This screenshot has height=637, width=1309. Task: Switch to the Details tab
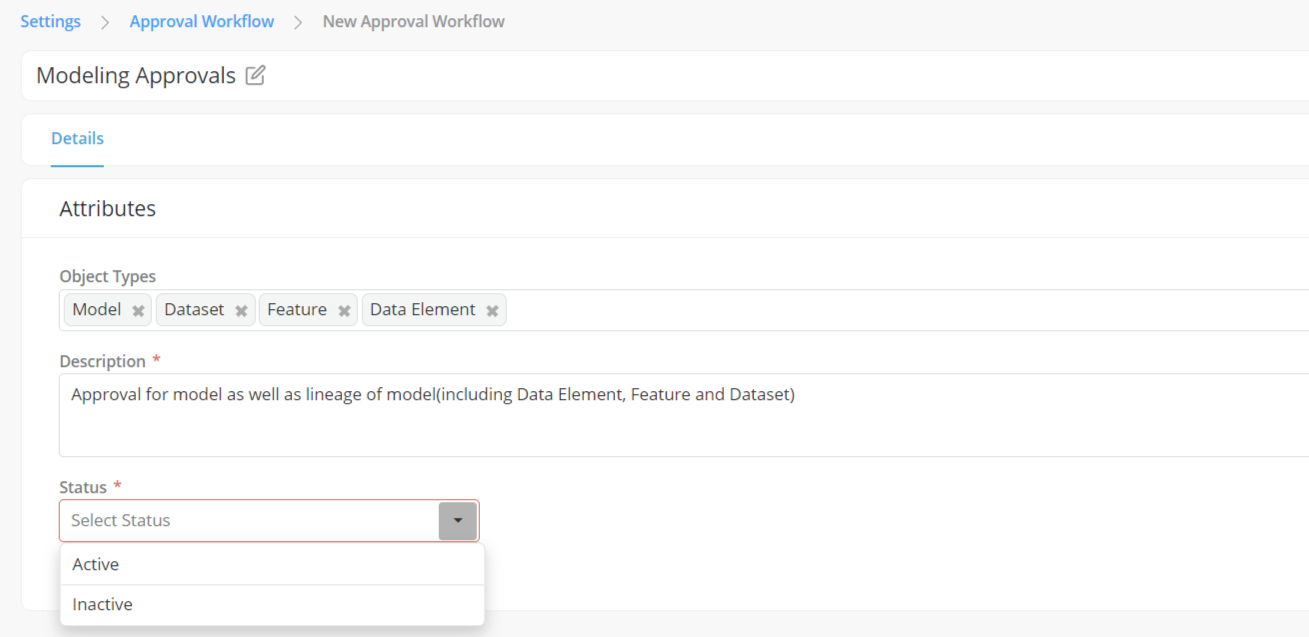(x=77, y=139)
